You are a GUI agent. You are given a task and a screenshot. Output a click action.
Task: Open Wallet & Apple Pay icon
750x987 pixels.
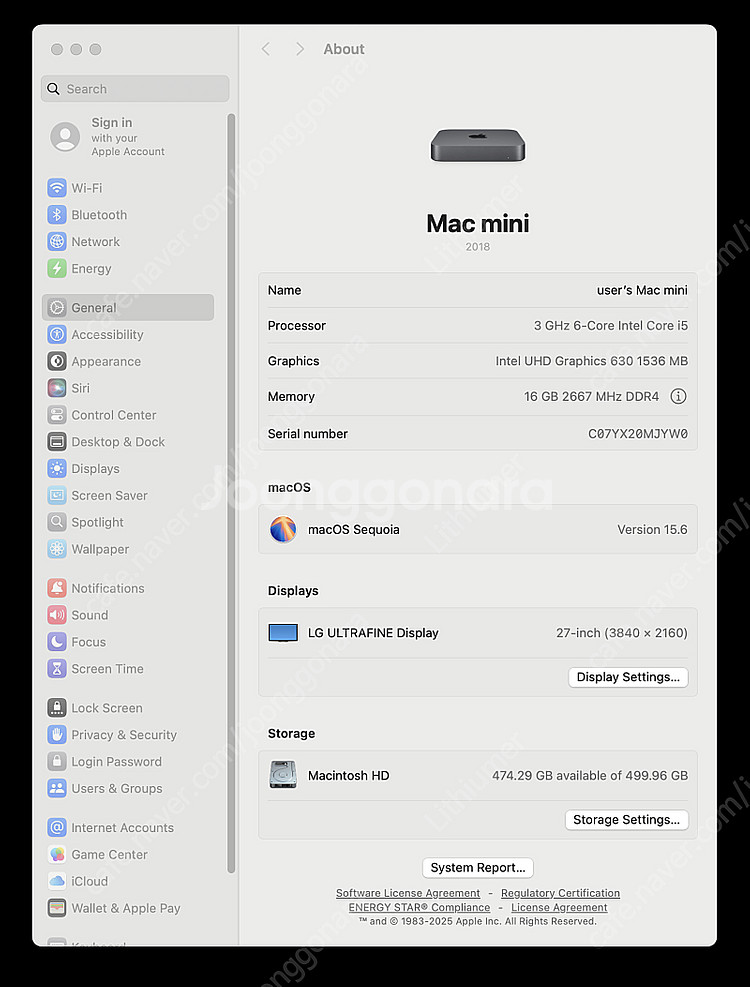pyautogui.click(x=57, y=908)
